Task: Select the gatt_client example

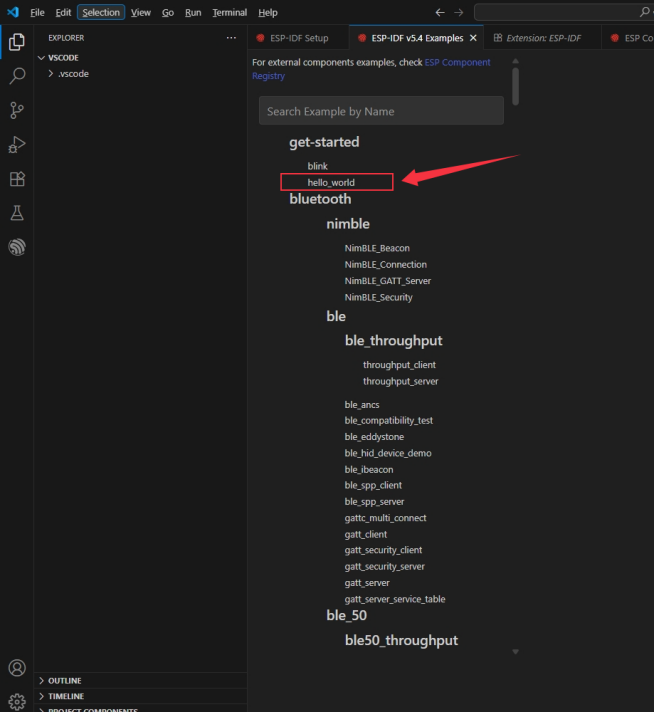Action: pyautogui.click(x=366, y=534)
